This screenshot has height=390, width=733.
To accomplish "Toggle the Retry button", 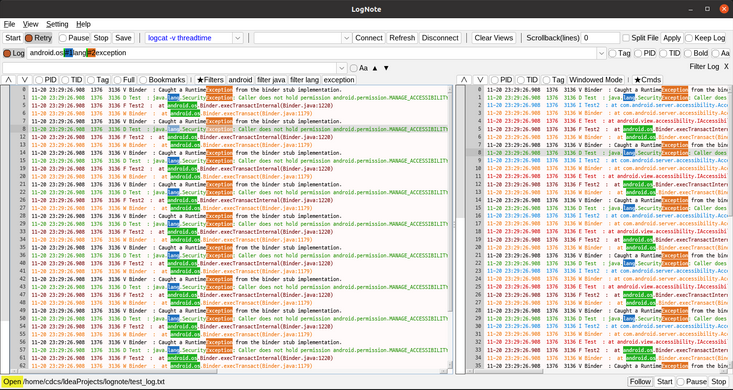I will [38, 38].
